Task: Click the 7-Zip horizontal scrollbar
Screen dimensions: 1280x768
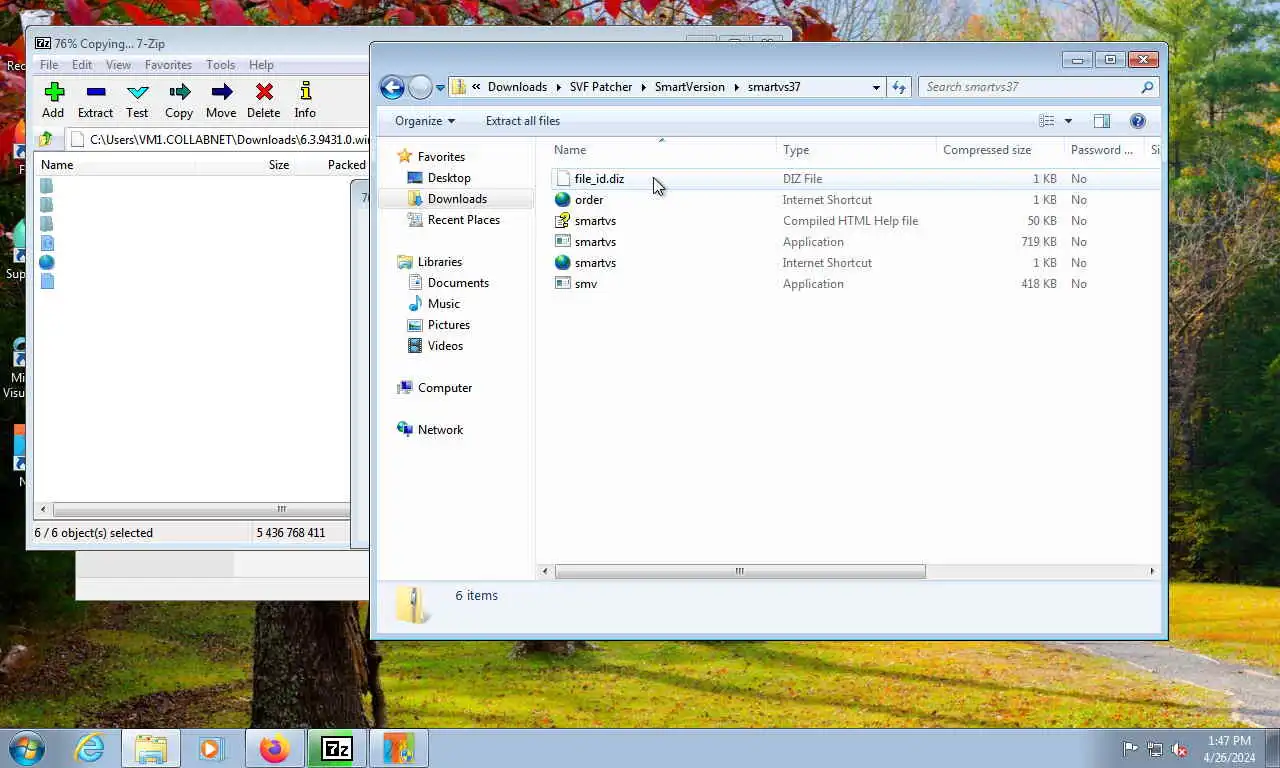Action: click(200, 509)
